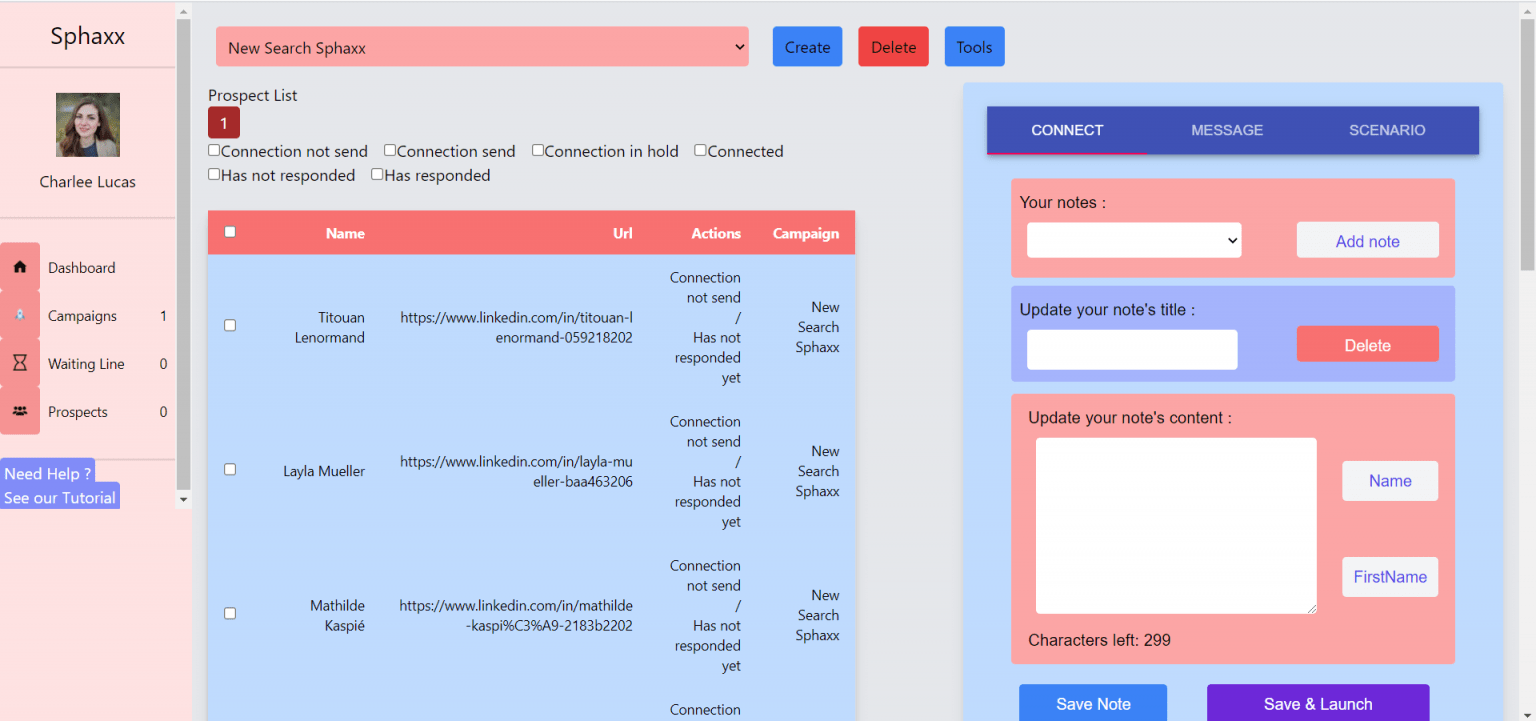This screenshot has height=721, width=1536.
Task: Click the Save & Launch button
Action: coord(1318,703)
